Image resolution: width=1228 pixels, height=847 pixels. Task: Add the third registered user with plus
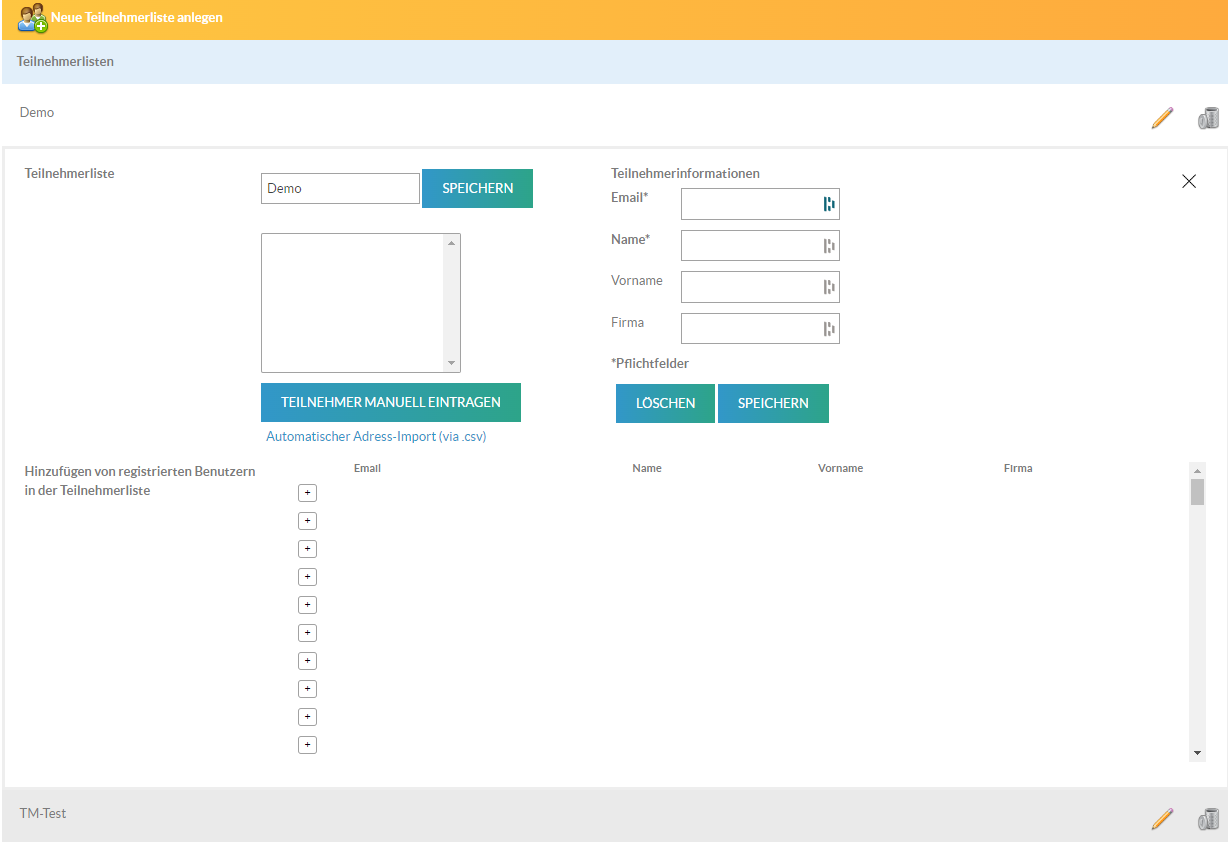coord(308,549)
